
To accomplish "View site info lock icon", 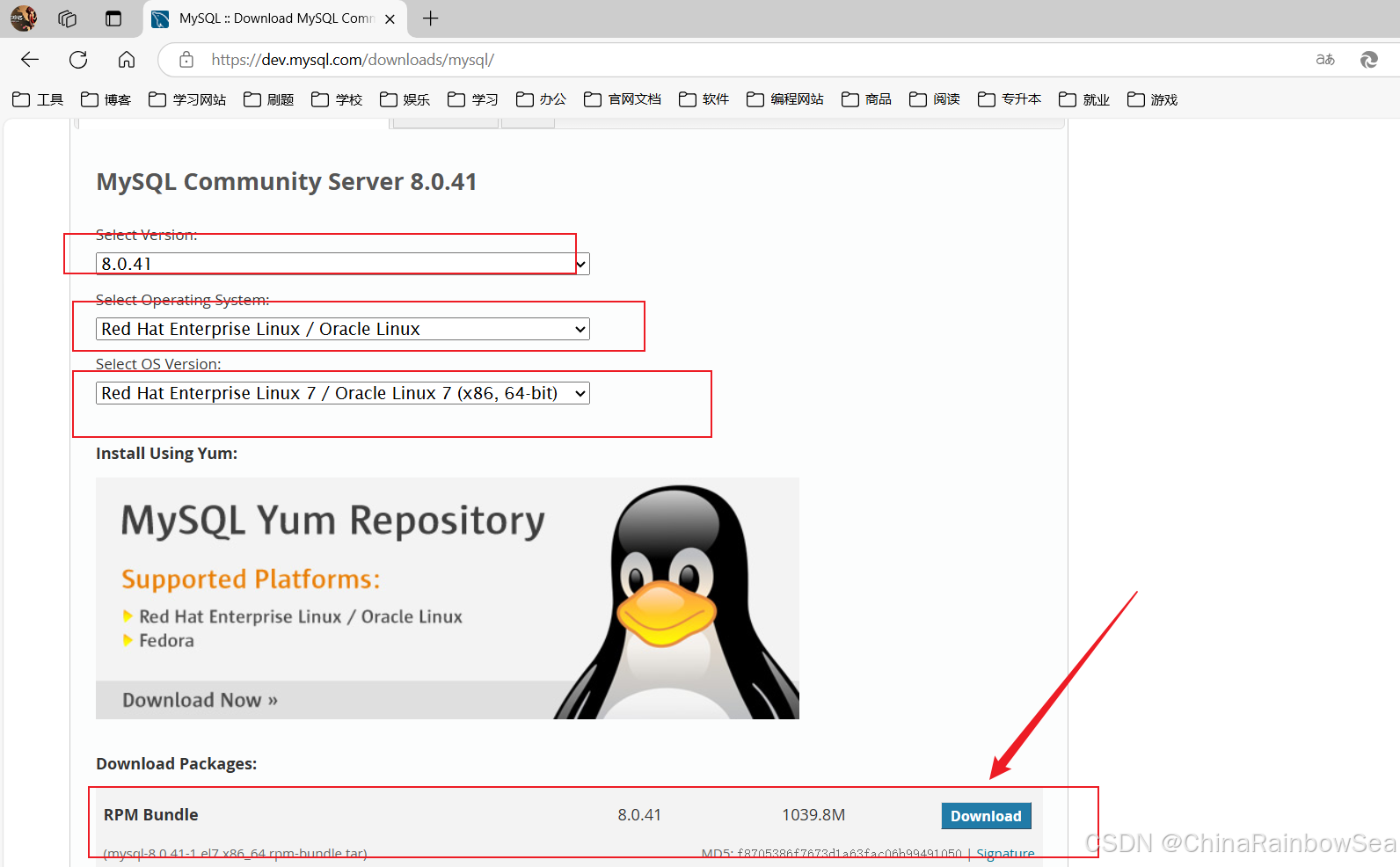I will (186, 60).
